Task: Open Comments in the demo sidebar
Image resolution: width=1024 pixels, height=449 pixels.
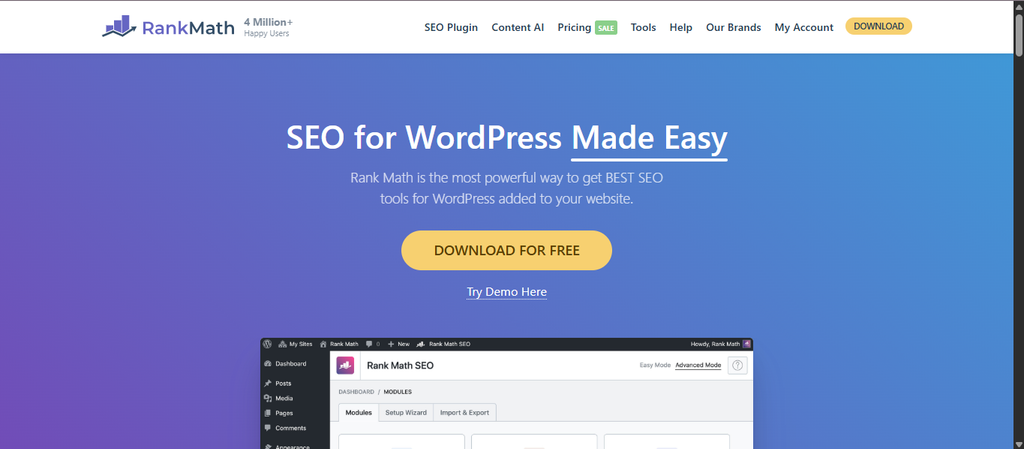Action: coord(284,428)
